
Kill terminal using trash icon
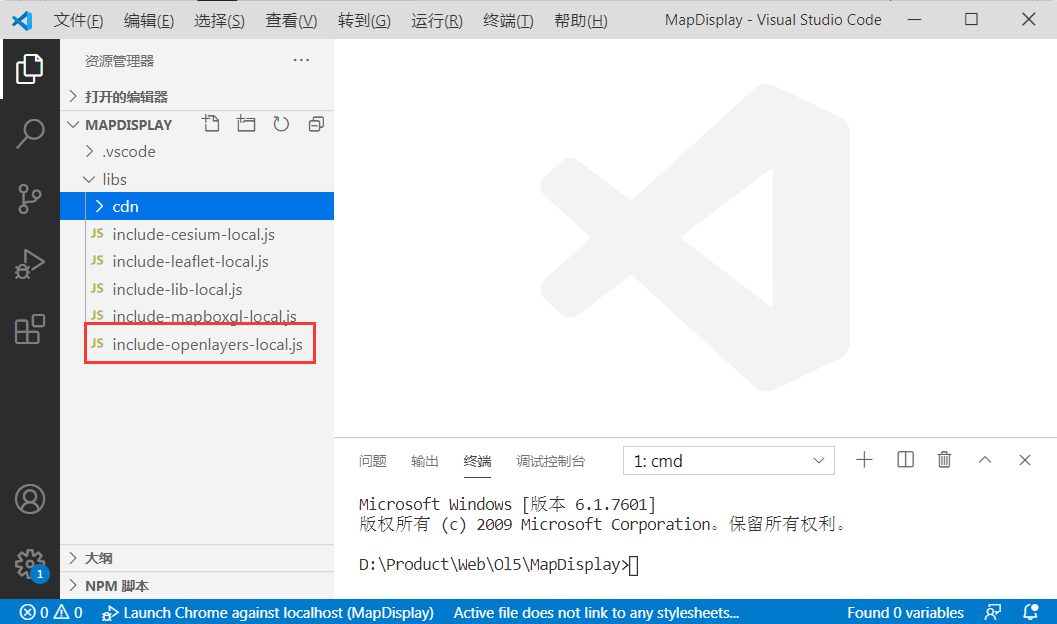coord(944,460)
